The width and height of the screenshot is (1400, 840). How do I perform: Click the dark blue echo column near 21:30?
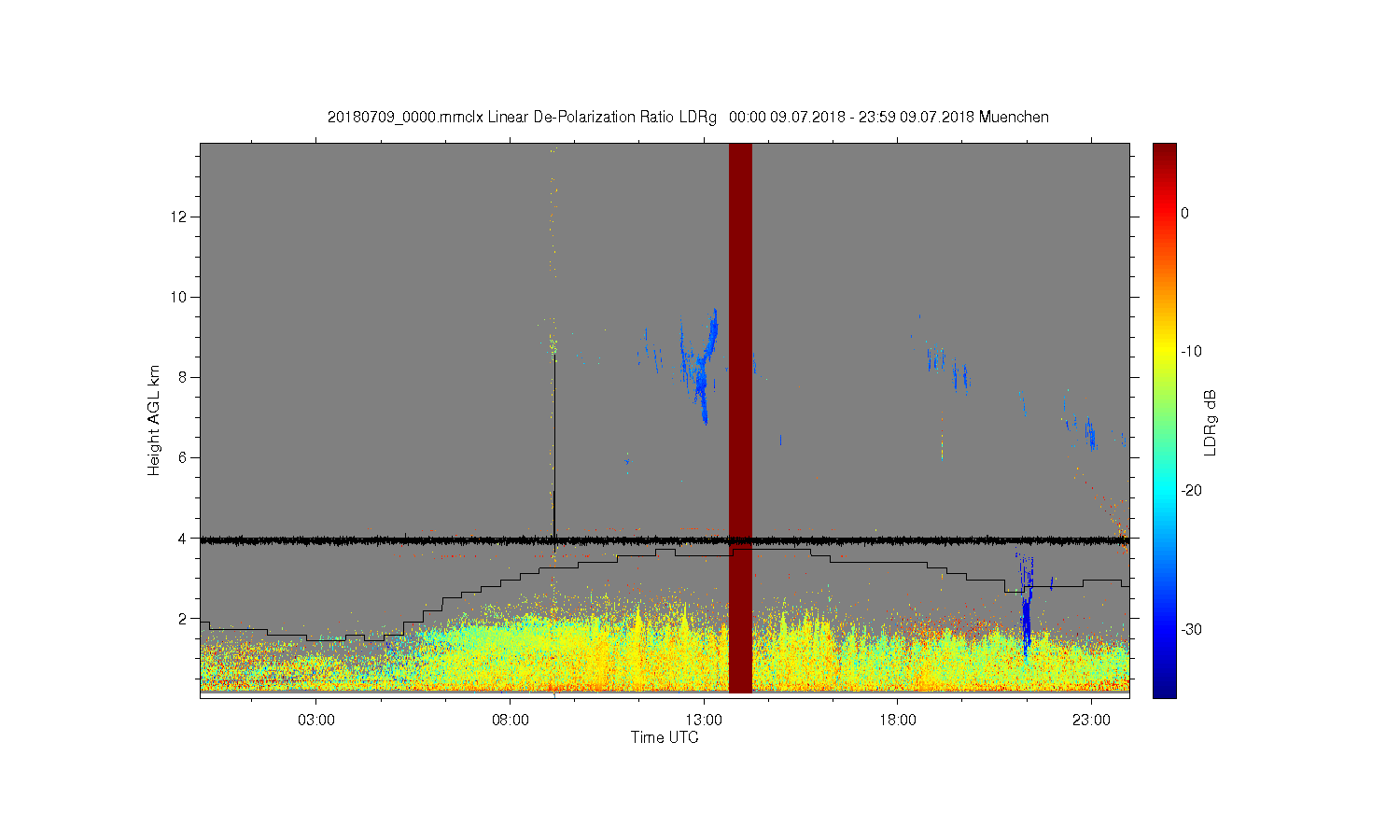coord(1026,607)
